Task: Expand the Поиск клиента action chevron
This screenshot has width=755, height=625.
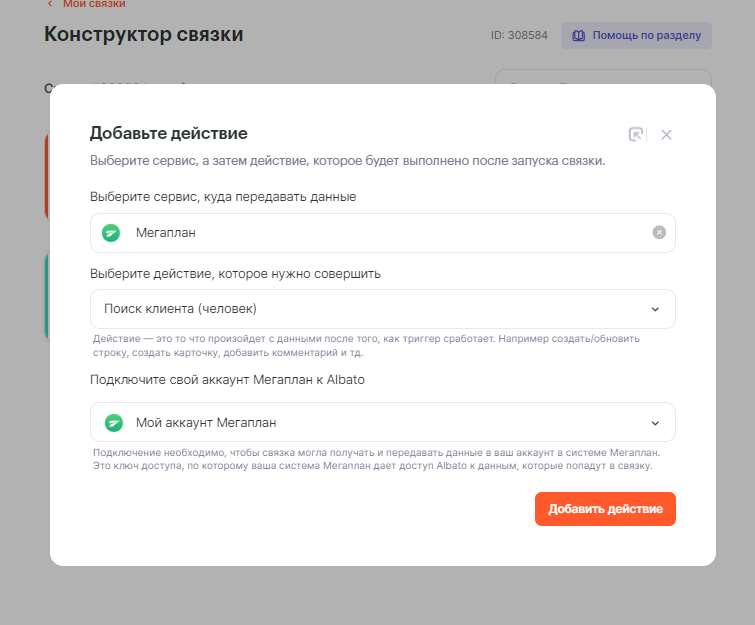Action: [655, 309]
